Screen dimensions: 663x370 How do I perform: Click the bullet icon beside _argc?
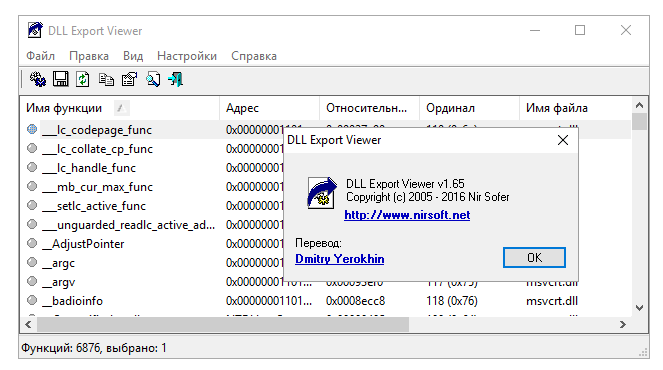pos(32,262)
